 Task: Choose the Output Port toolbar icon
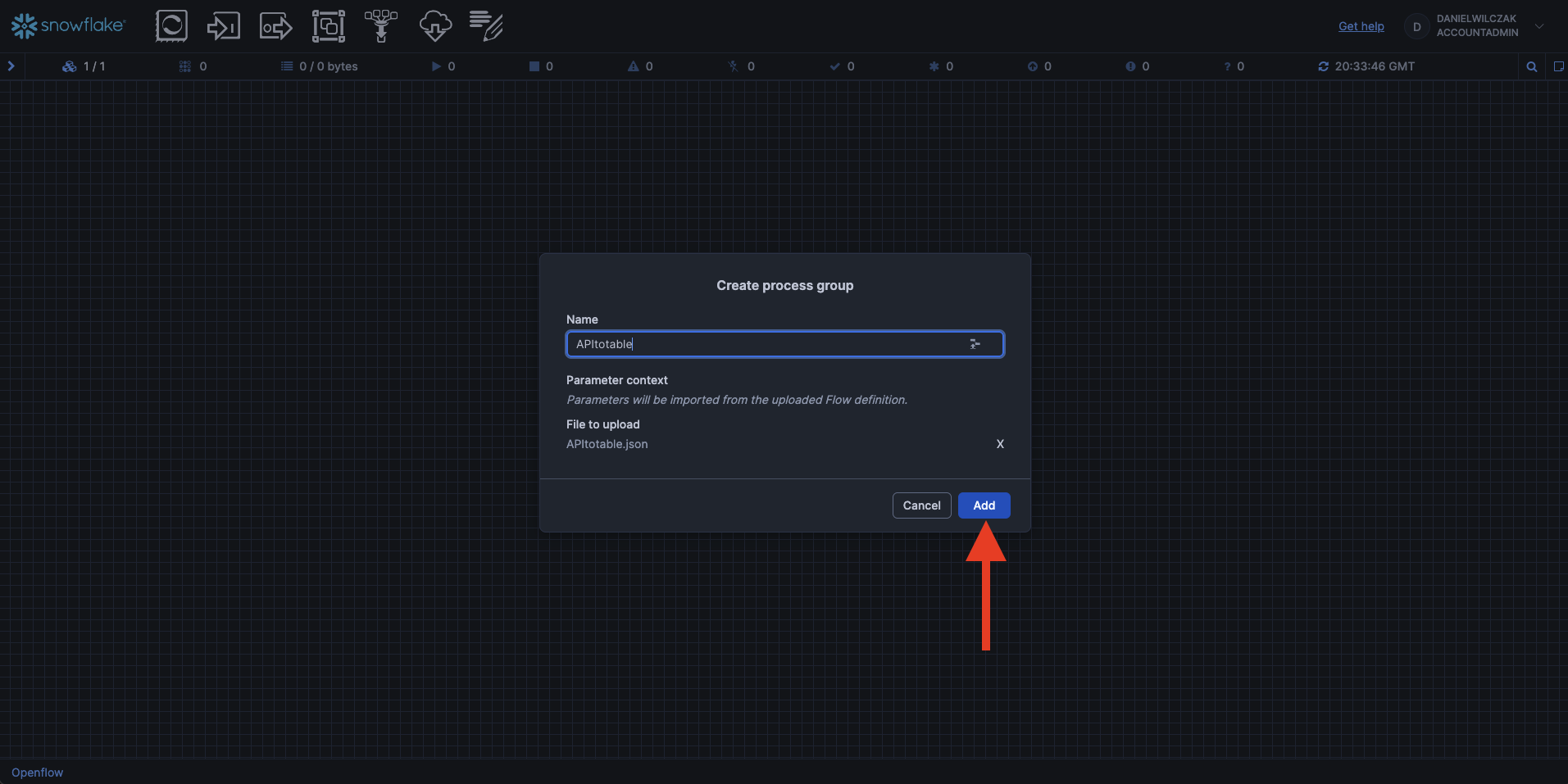[x=275, y=26]
